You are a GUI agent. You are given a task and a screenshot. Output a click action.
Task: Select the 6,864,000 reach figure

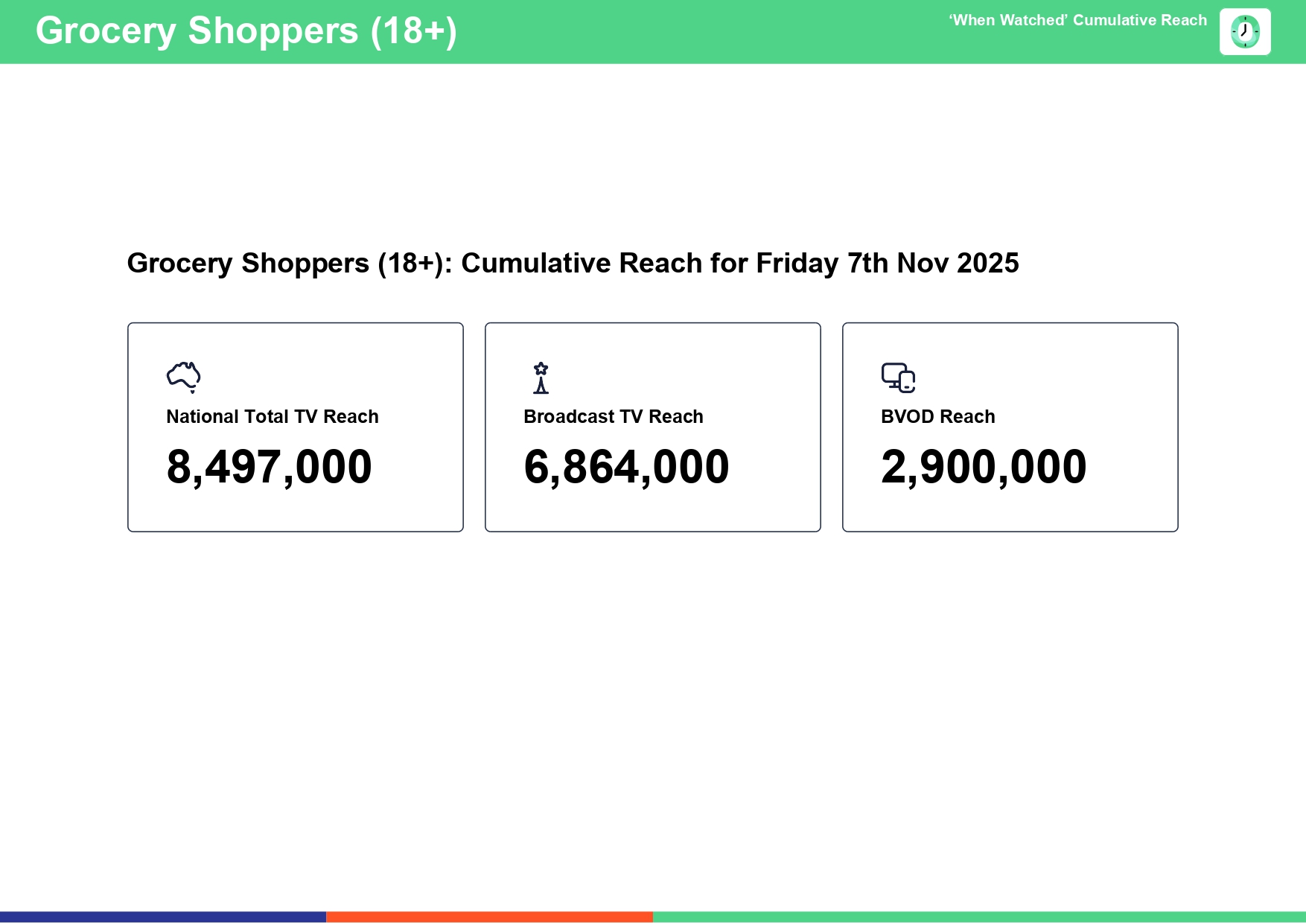tap(626, 467)
